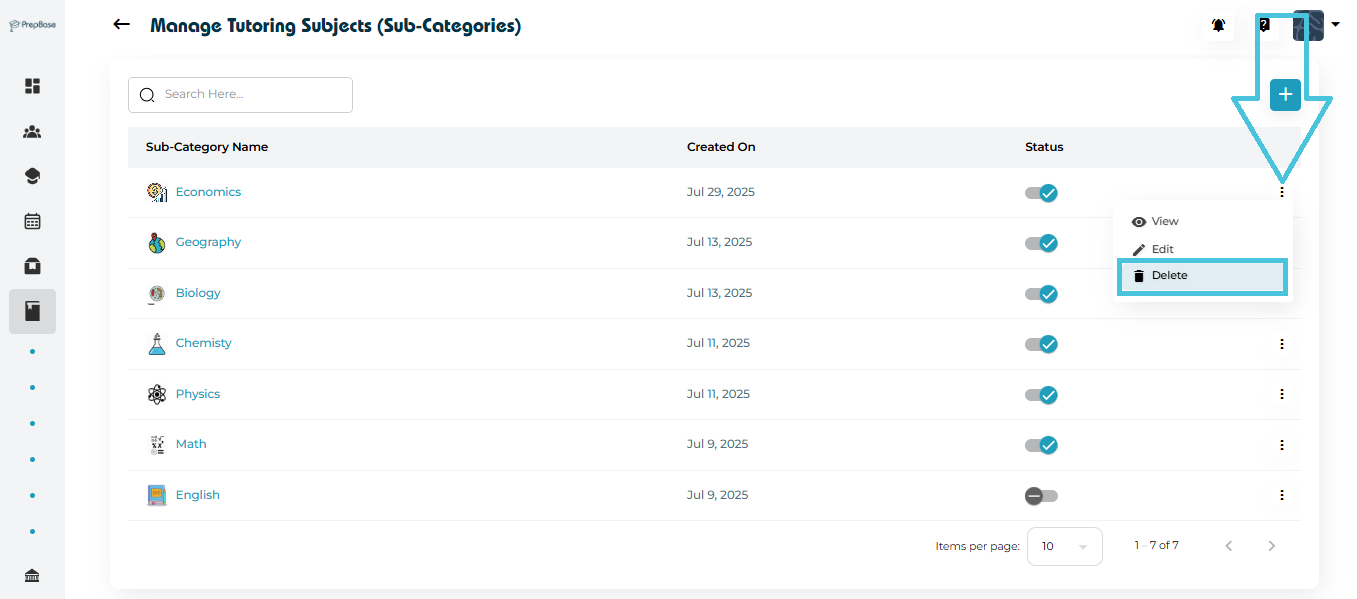This screenshot has width=1357, height=599.
Task: Open the Biology sub-category link
Action: click(x=198, y=293)
